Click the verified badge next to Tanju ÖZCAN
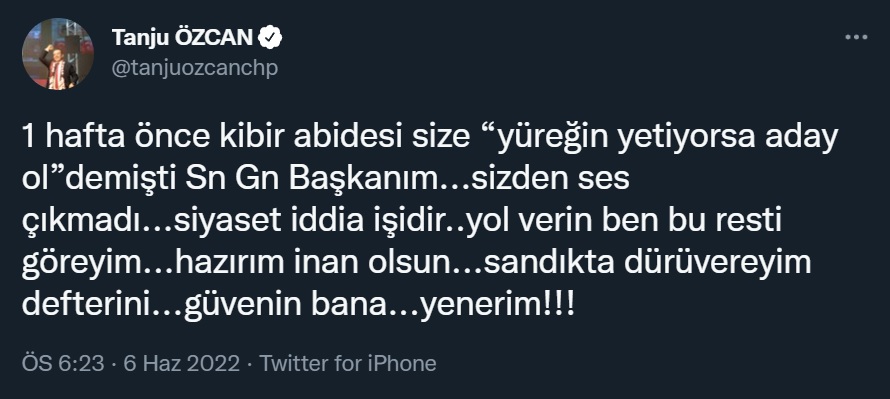This screenshot has height=399, width=890. pos(270,38)
